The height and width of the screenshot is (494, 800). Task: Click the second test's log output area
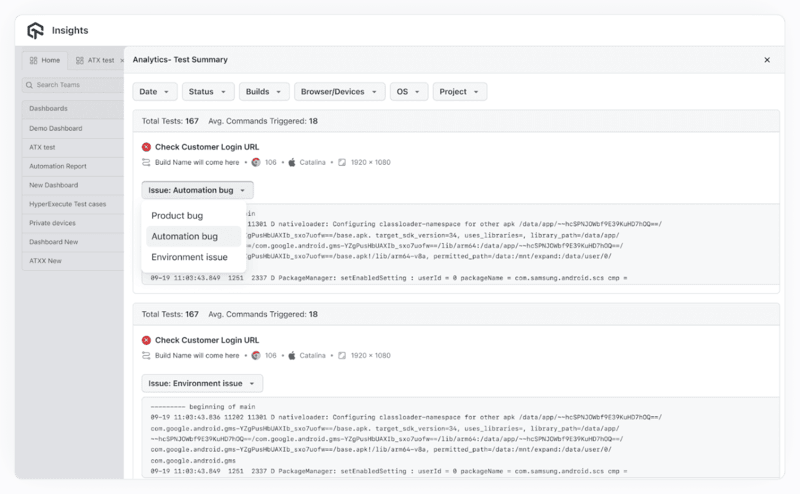[x=461, y=438]
